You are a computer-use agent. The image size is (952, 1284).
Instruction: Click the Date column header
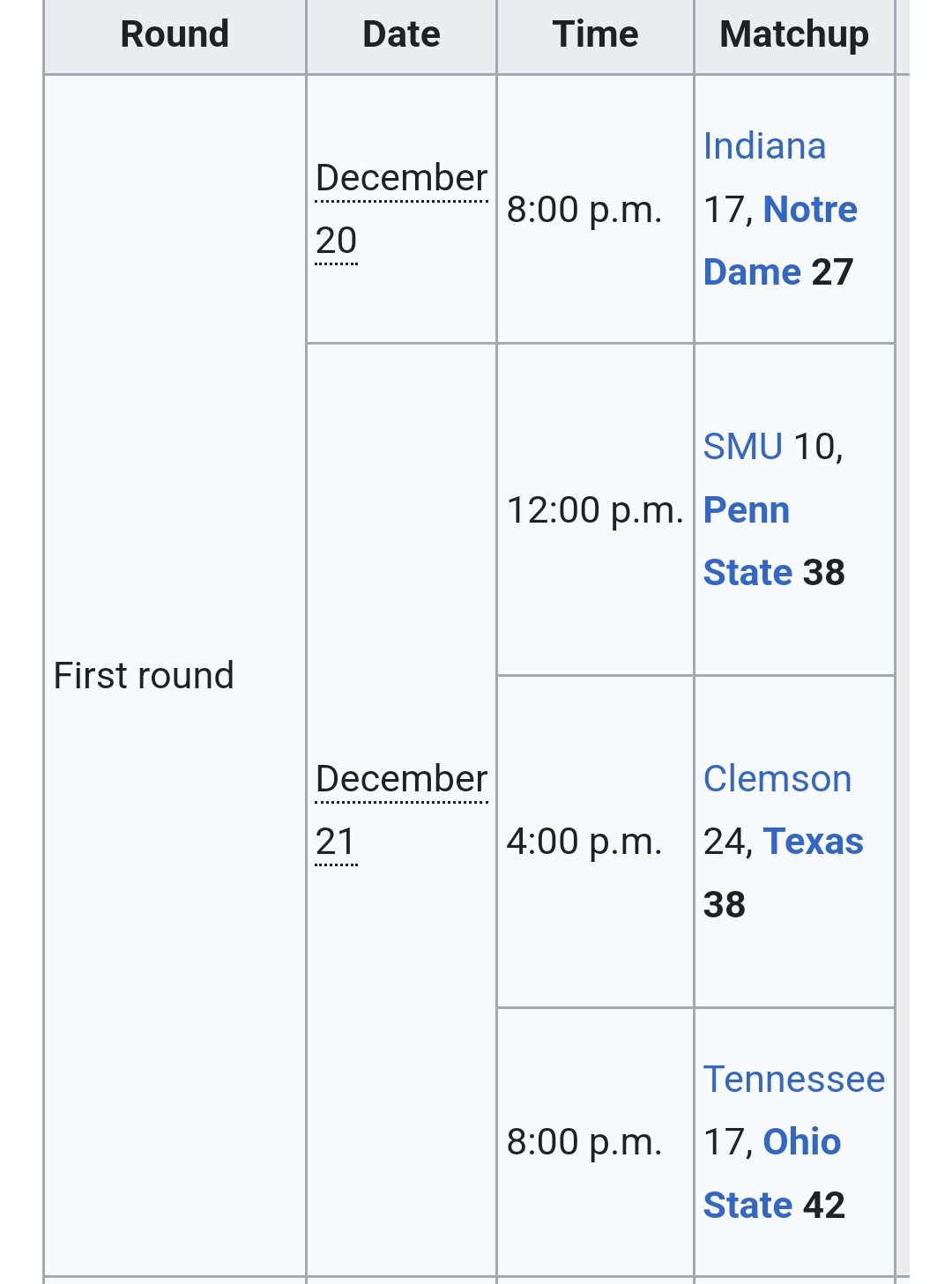coord(401,34)
